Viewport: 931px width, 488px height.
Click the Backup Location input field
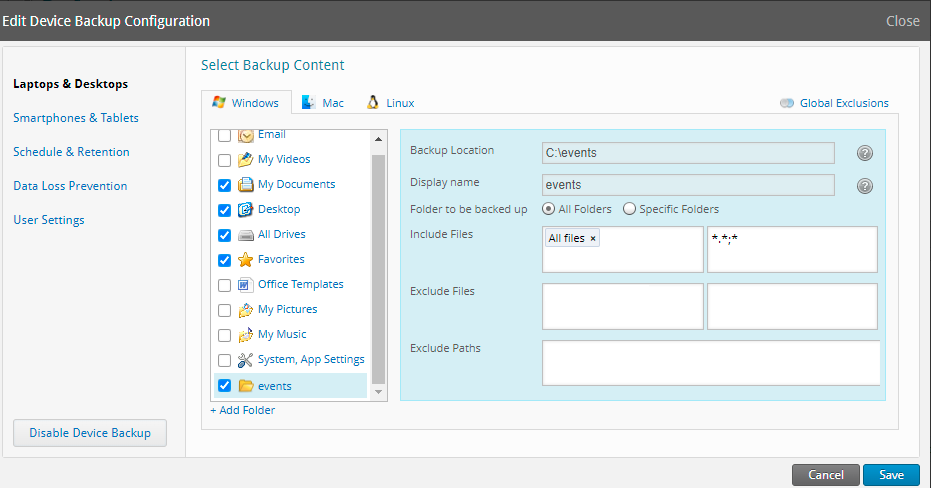(688, 153)
